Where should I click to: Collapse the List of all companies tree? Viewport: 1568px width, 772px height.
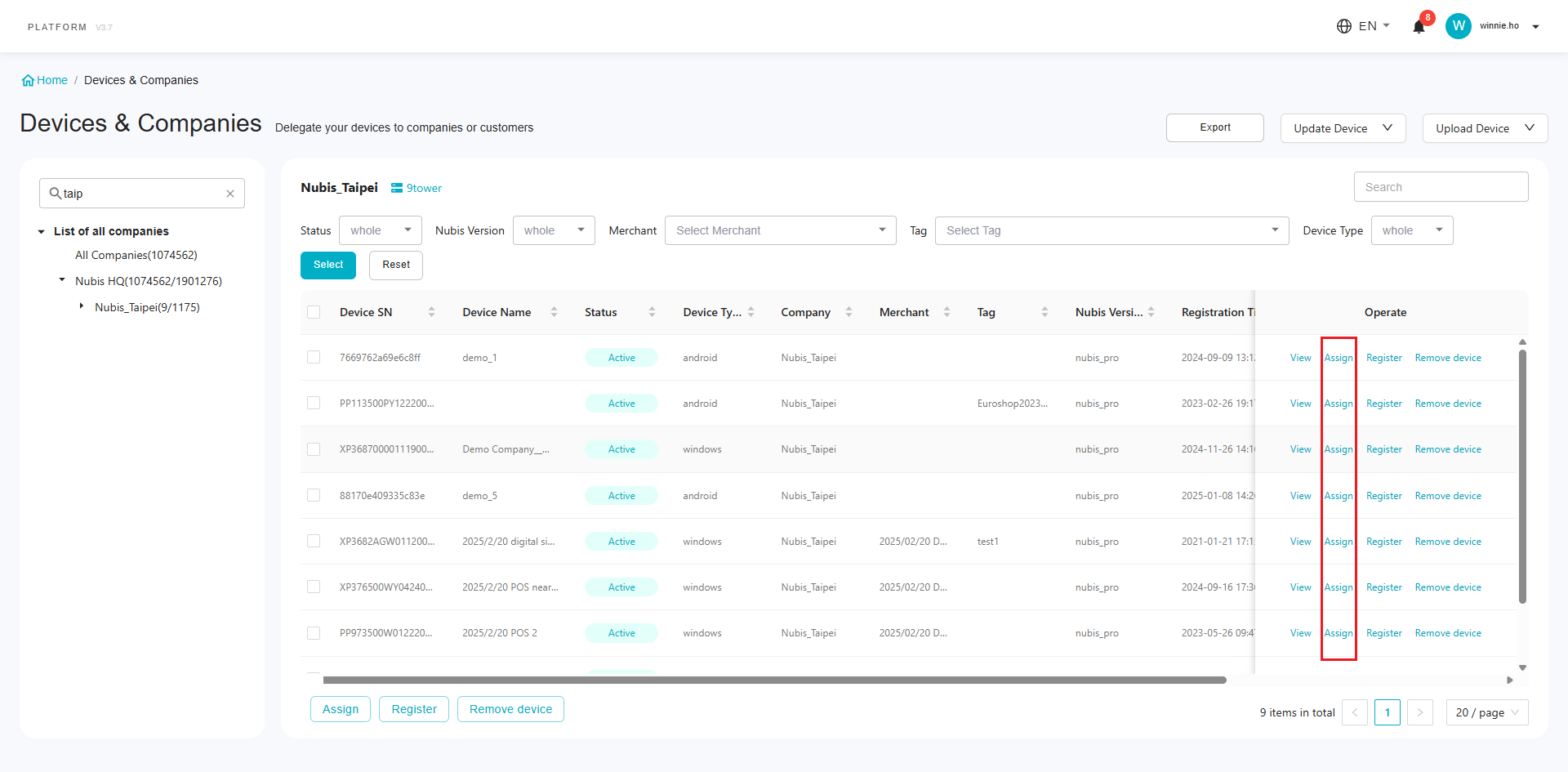pyautogui.click(x=42, y=232)
